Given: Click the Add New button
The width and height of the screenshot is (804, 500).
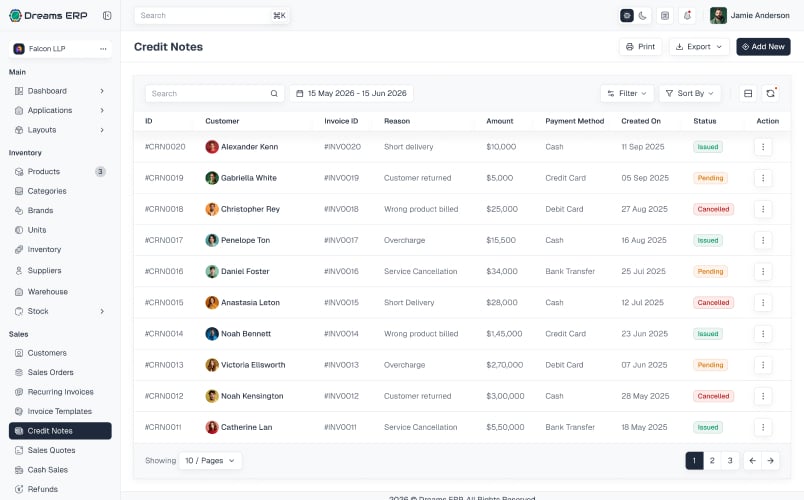Looking at the screenshot, I should pyautogui.click(x=763, y=47).
